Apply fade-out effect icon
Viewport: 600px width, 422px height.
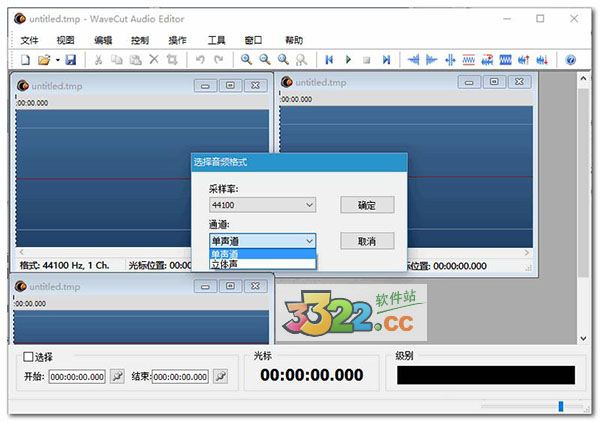point(432,60)
